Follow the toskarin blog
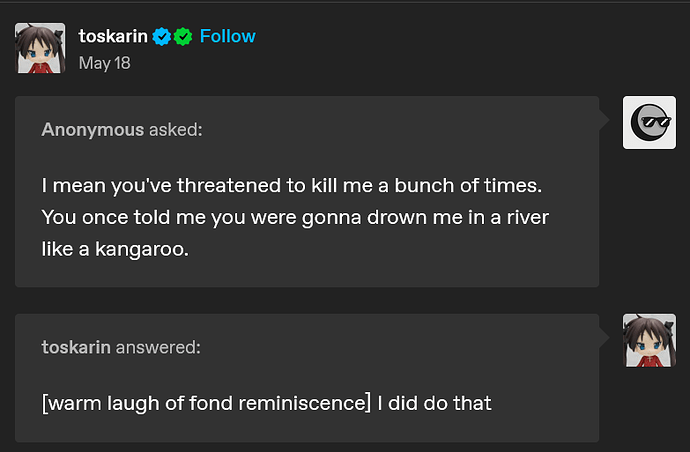 point(228,36)
